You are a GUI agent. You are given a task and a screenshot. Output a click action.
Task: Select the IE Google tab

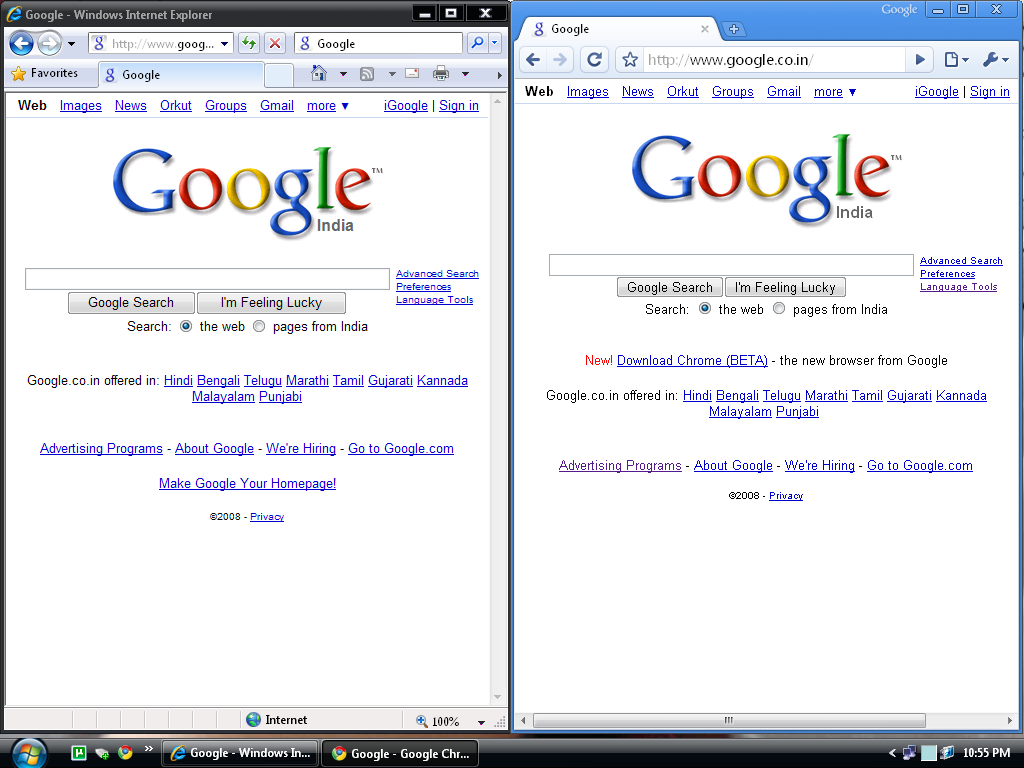[x=181, y=74]
